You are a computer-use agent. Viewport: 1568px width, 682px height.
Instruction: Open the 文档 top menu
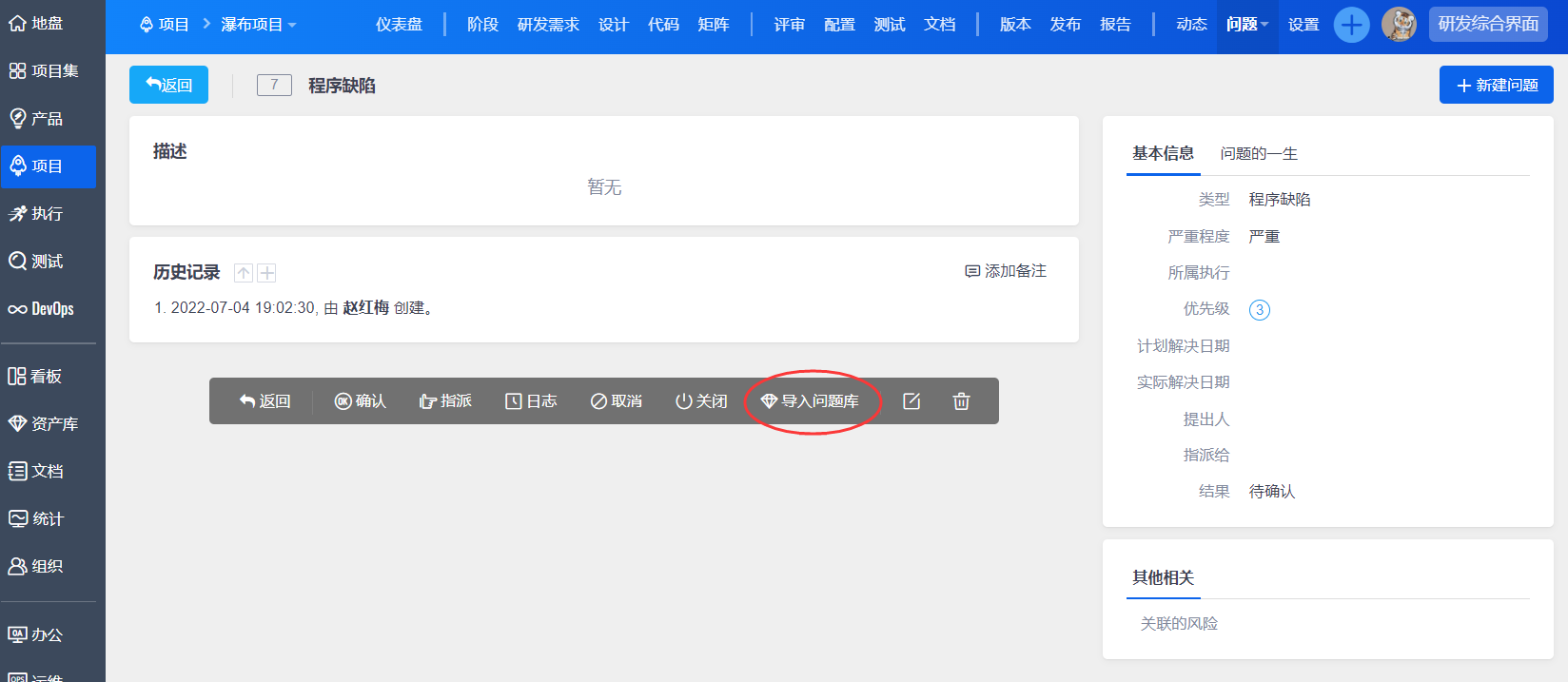(940, 25)
